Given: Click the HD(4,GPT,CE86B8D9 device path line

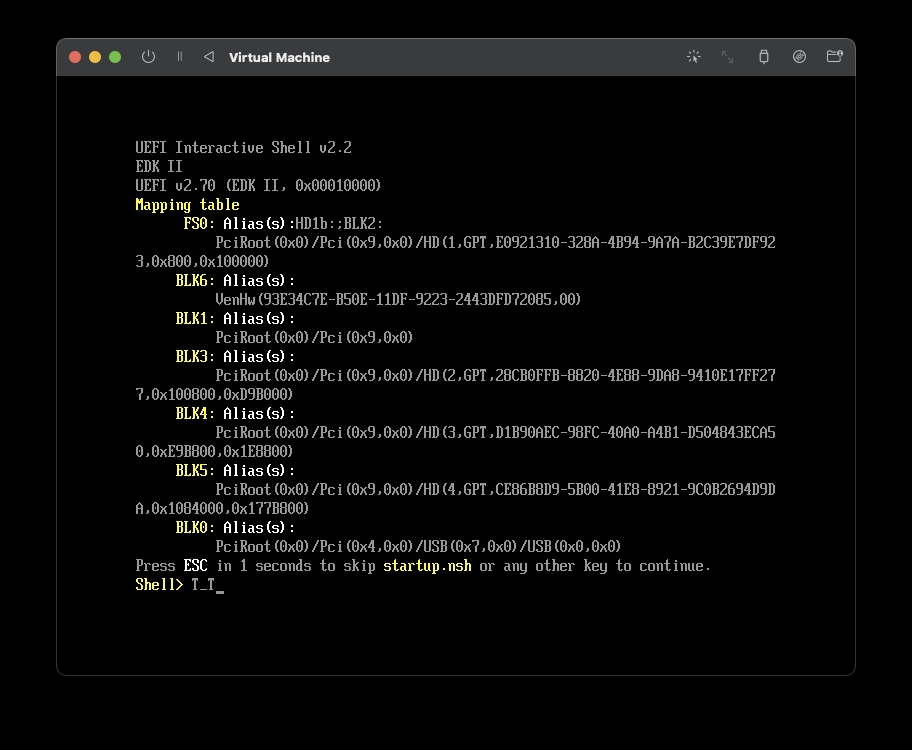Looking at the screenshot, I should tap(496, 490).
